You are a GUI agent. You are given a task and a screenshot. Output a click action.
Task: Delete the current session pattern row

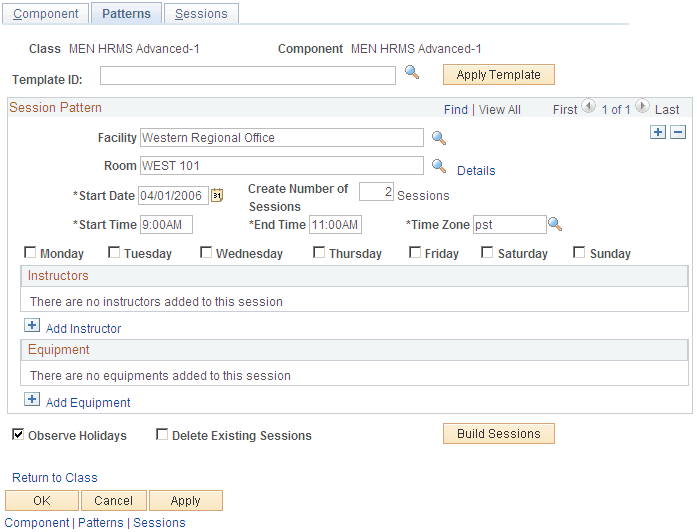[678, 132]
